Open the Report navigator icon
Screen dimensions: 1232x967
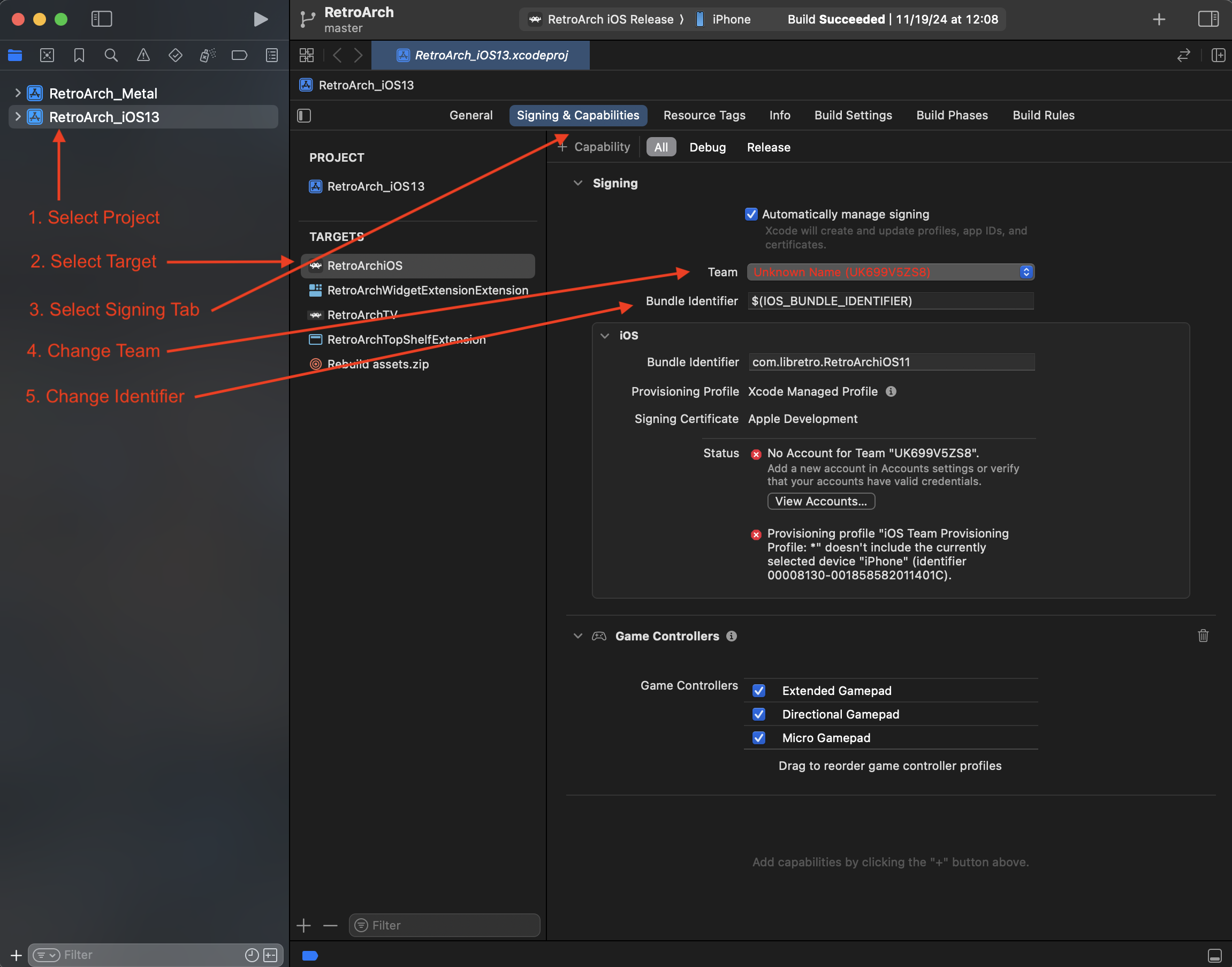pos(272,56)
